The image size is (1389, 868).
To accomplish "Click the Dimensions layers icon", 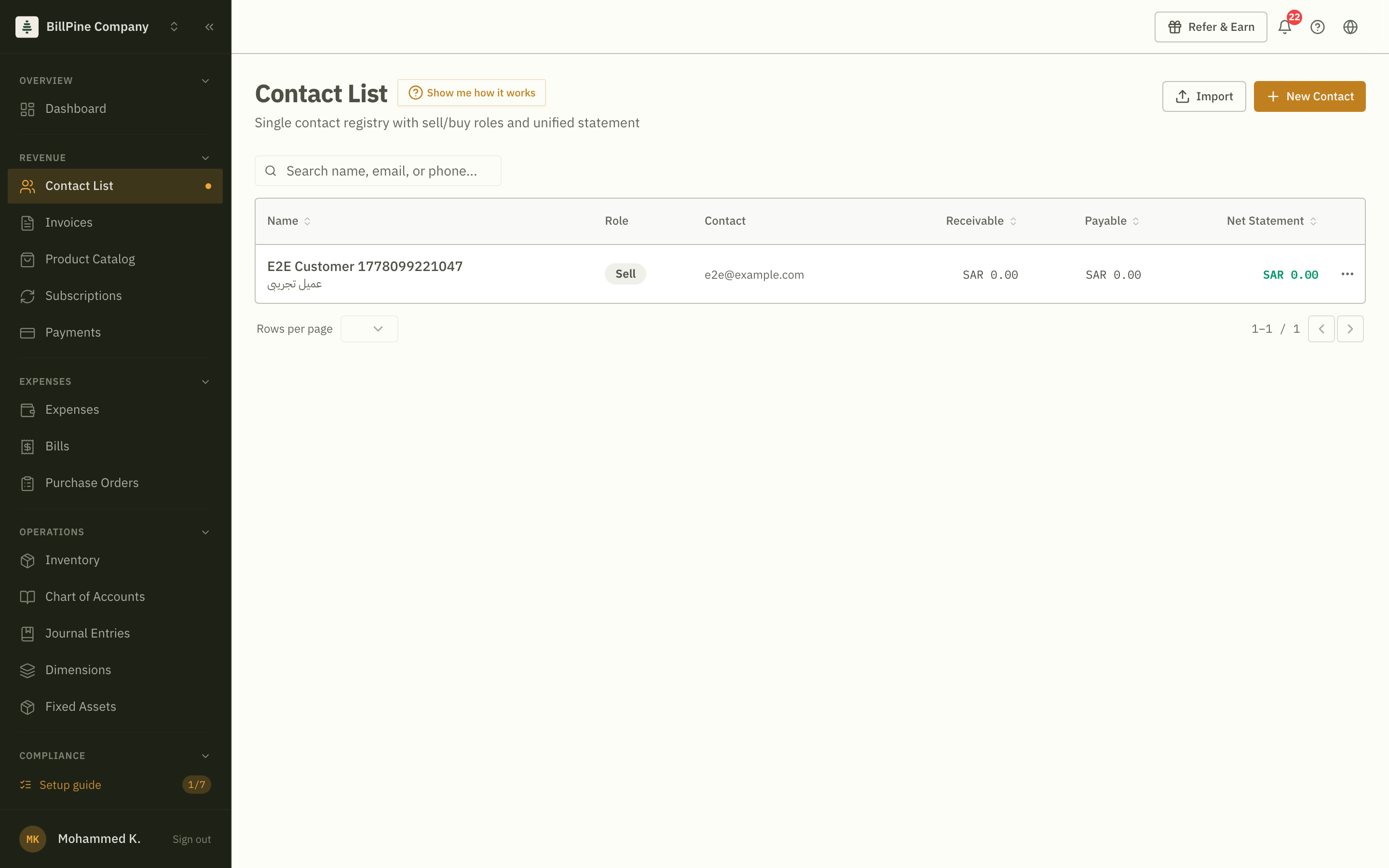I will click(27, 670).
